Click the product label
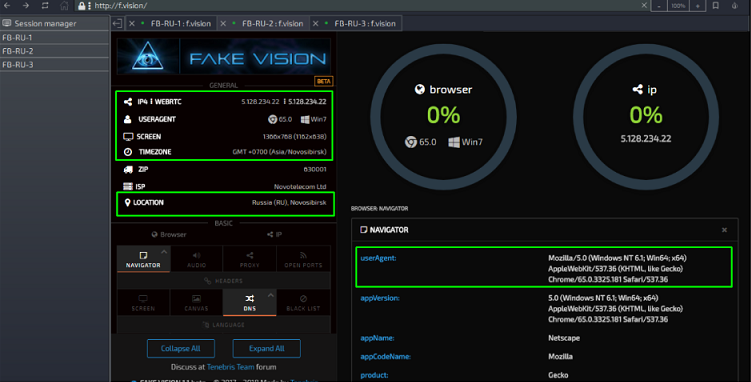The width and height of the screenshot is (751, 382). [374, 375]
